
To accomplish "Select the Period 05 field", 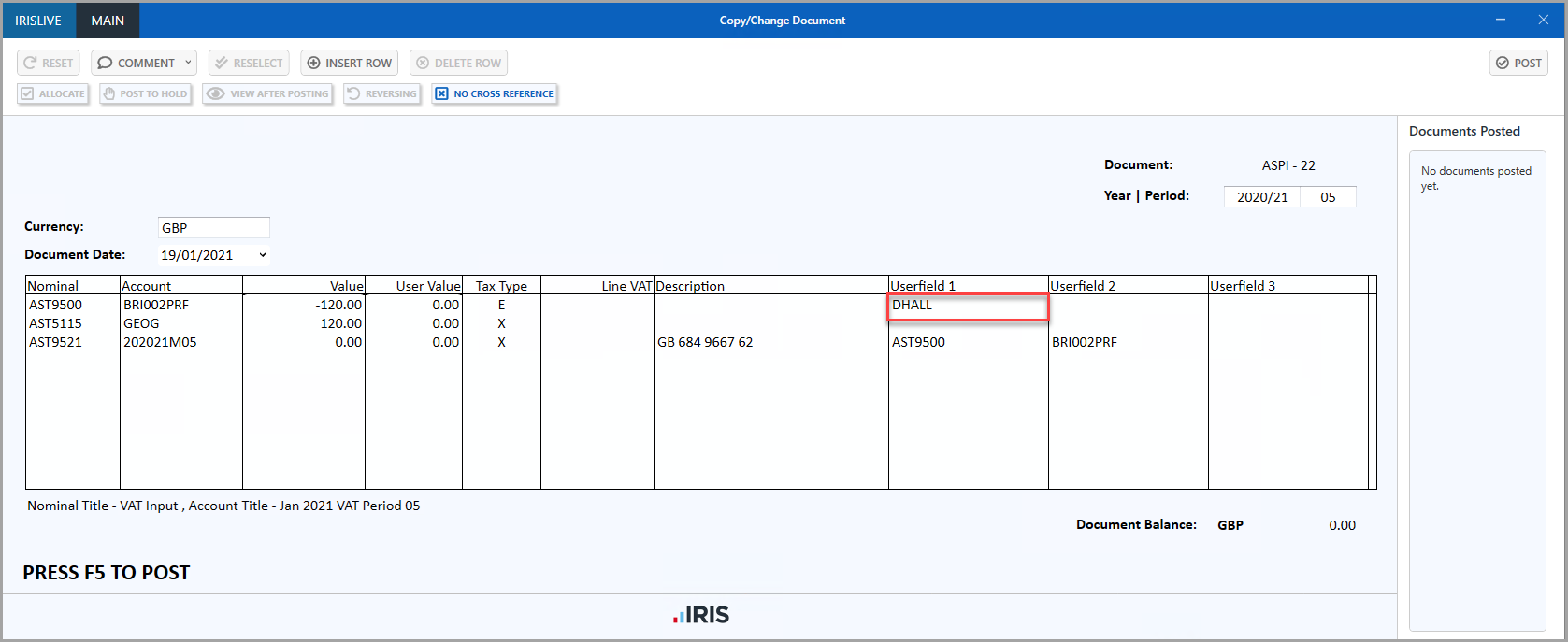I will pos(1328,197).
